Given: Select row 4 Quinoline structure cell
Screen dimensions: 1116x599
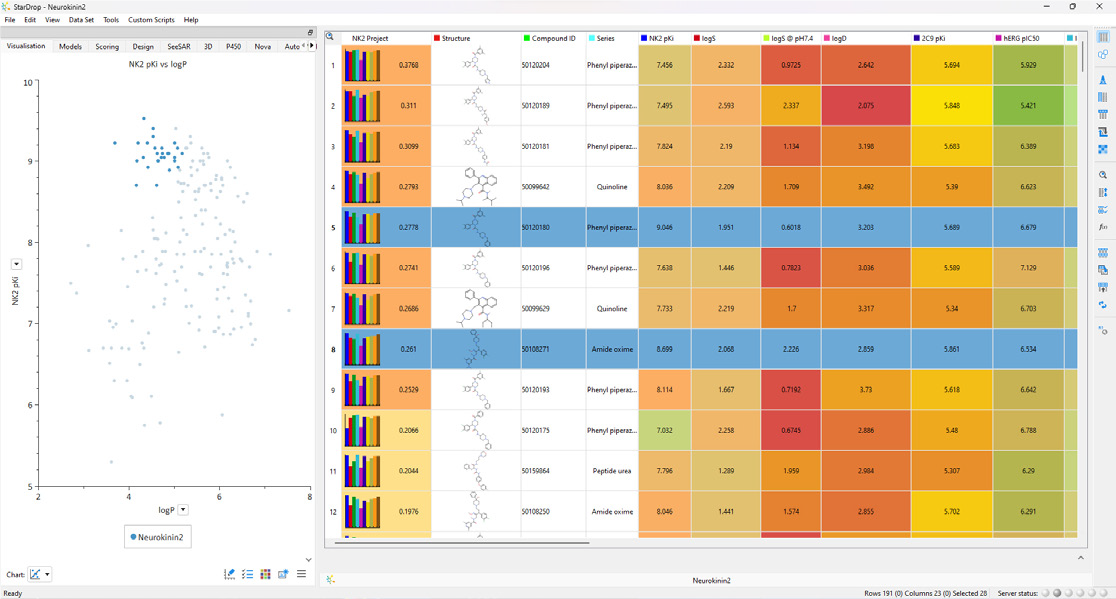Looking at the screenshot, I should click(476, 187).
